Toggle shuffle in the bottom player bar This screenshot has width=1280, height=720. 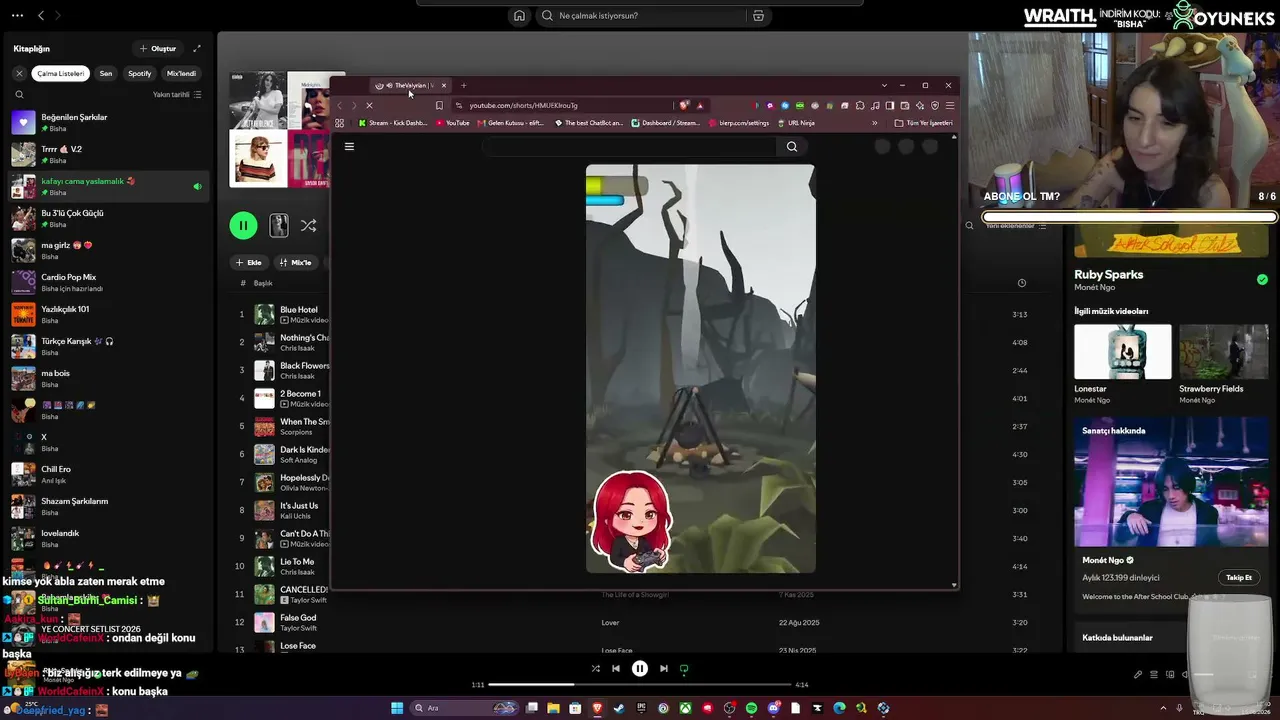click(x=595, y=669)
